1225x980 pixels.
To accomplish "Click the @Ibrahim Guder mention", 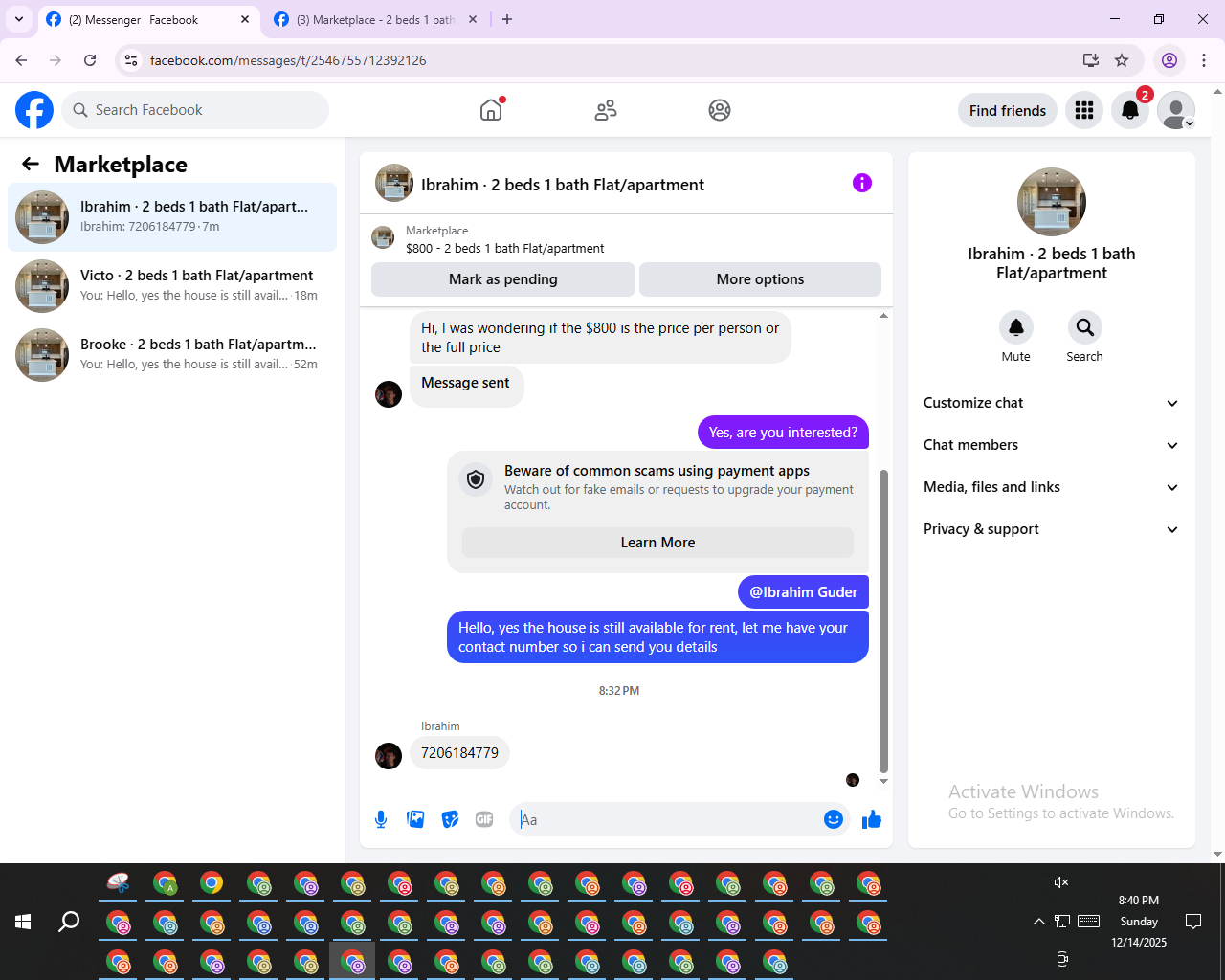I will tap(803, 592).
